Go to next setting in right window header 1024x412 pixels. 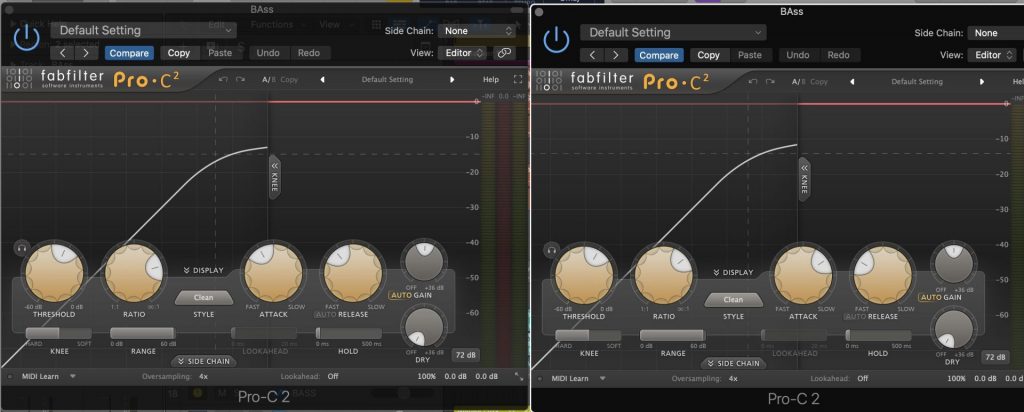pyautogui.click(x=616, y=55)
